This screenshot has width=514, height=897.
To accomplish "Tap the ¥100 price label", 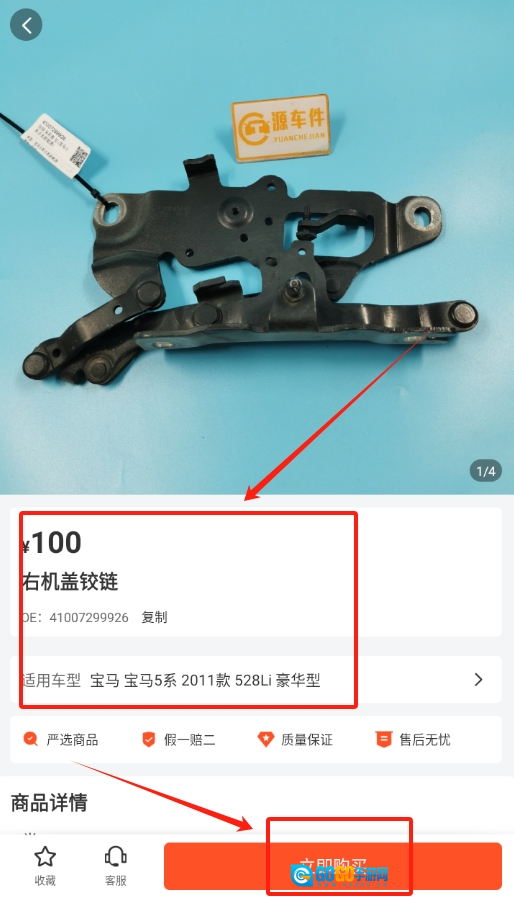I will (x=52, y=542).
